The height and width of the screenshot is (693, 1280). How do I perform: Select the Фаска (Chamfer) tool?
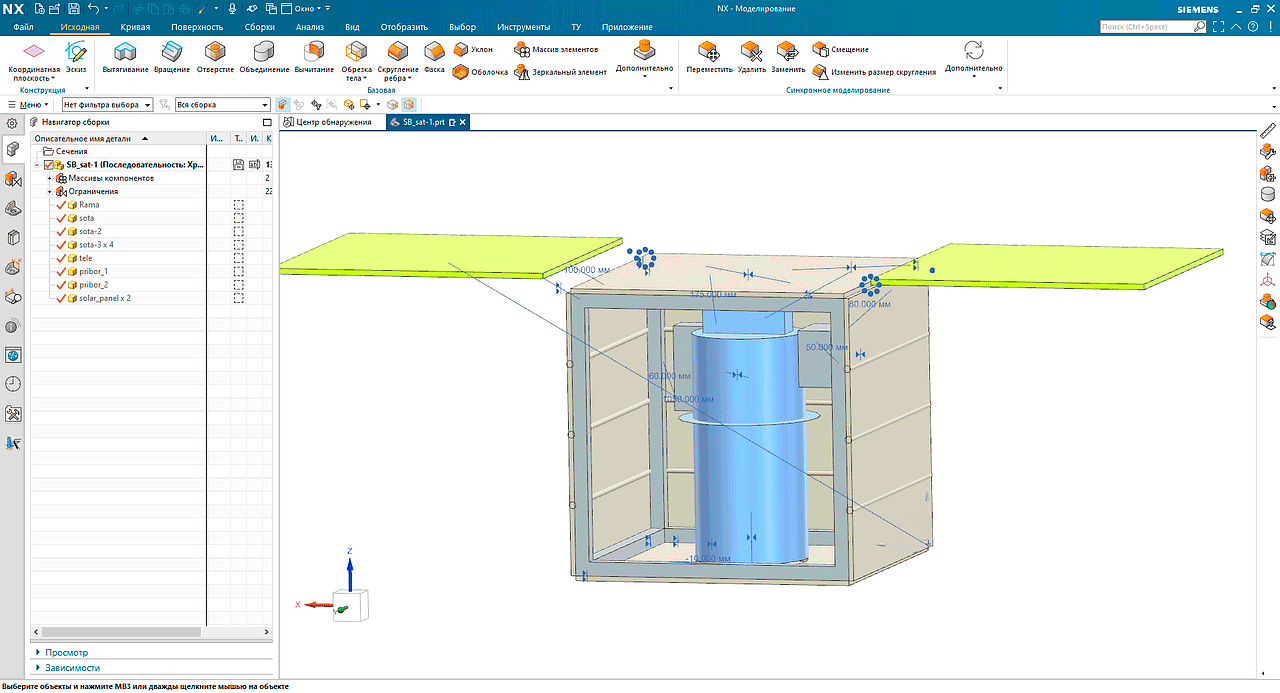[x=434, y=58]
